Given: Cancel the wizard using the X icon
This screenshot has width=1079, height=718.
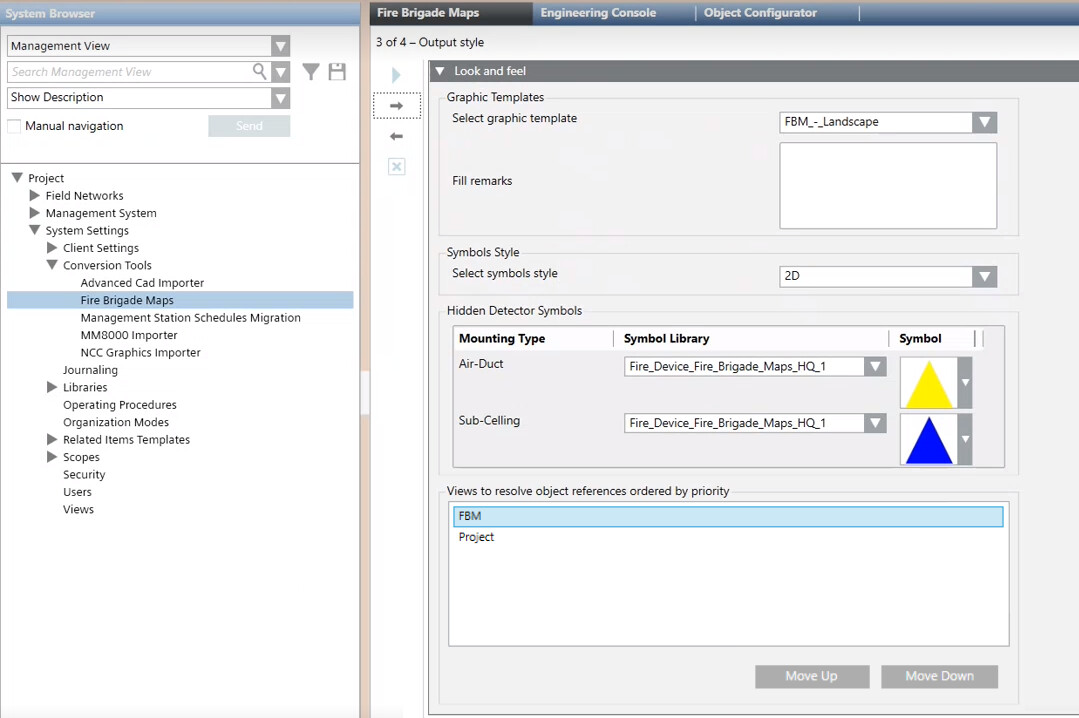Looking at the screenshot, I should pos(396,166).
